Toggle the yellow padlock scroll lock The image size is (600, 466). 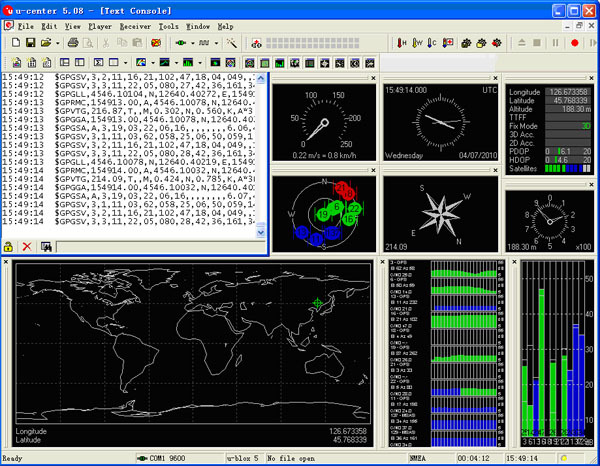coord(8,247)
